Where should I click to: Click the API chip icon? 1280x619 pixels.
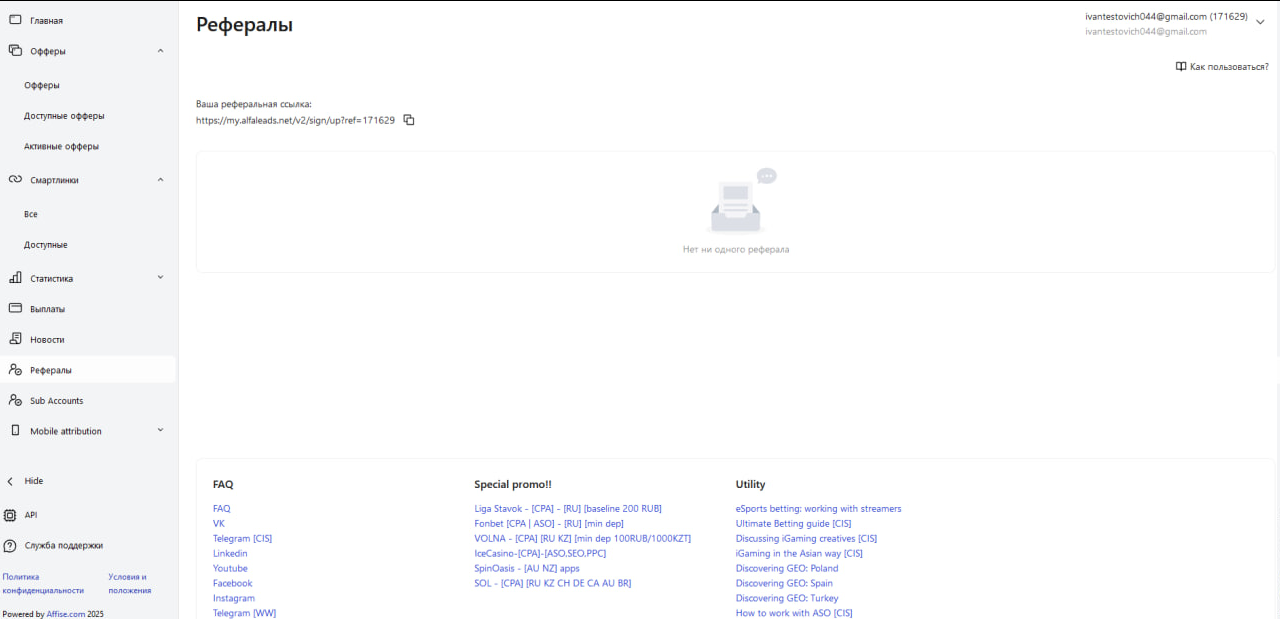10,515
